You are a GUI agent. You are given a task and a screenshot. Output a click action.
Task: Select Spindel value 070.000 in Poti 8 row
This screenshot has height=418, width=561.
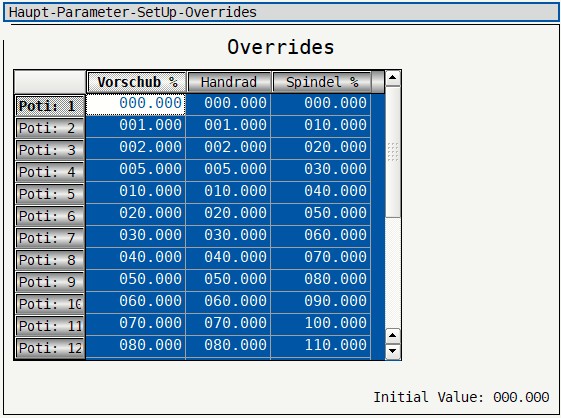[321, 258]
